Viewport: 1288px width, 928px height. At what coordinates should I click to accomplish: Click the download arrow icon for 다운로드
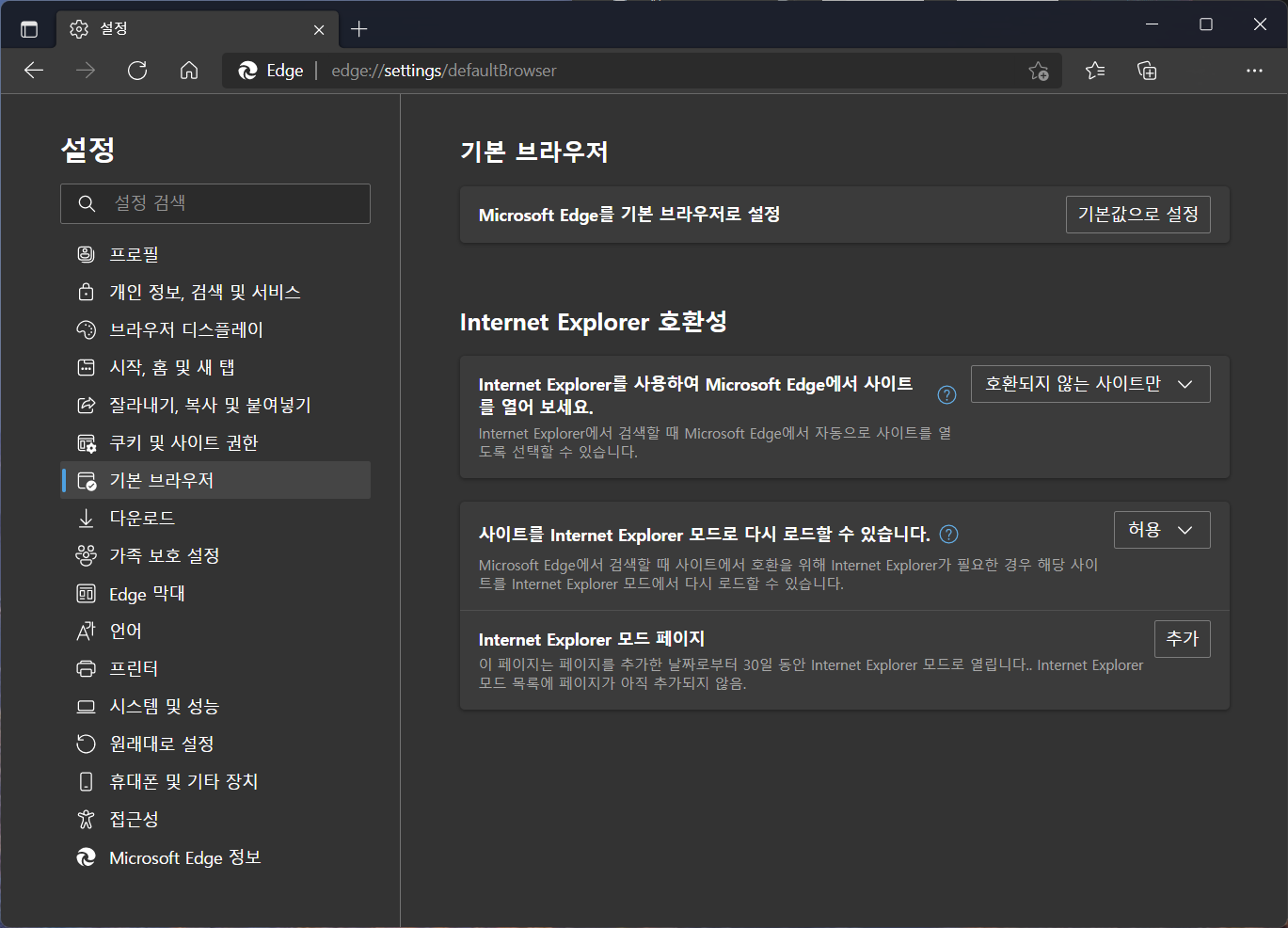coord(86,518)
